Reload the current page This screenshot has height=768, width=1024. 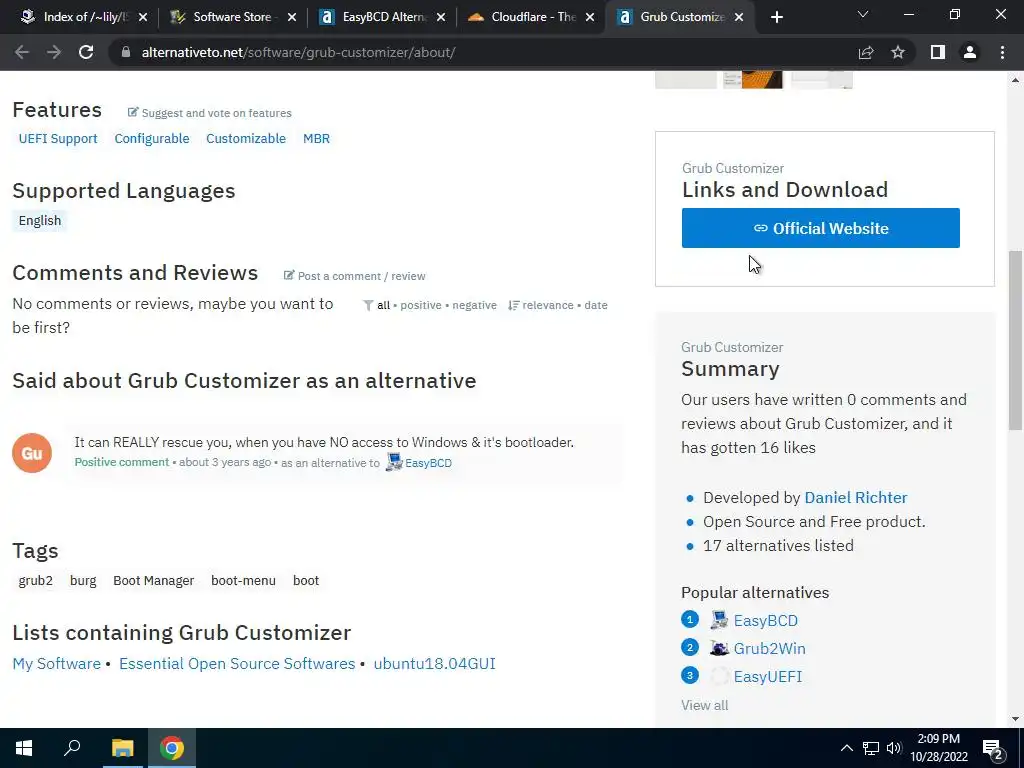coord(86,52)
